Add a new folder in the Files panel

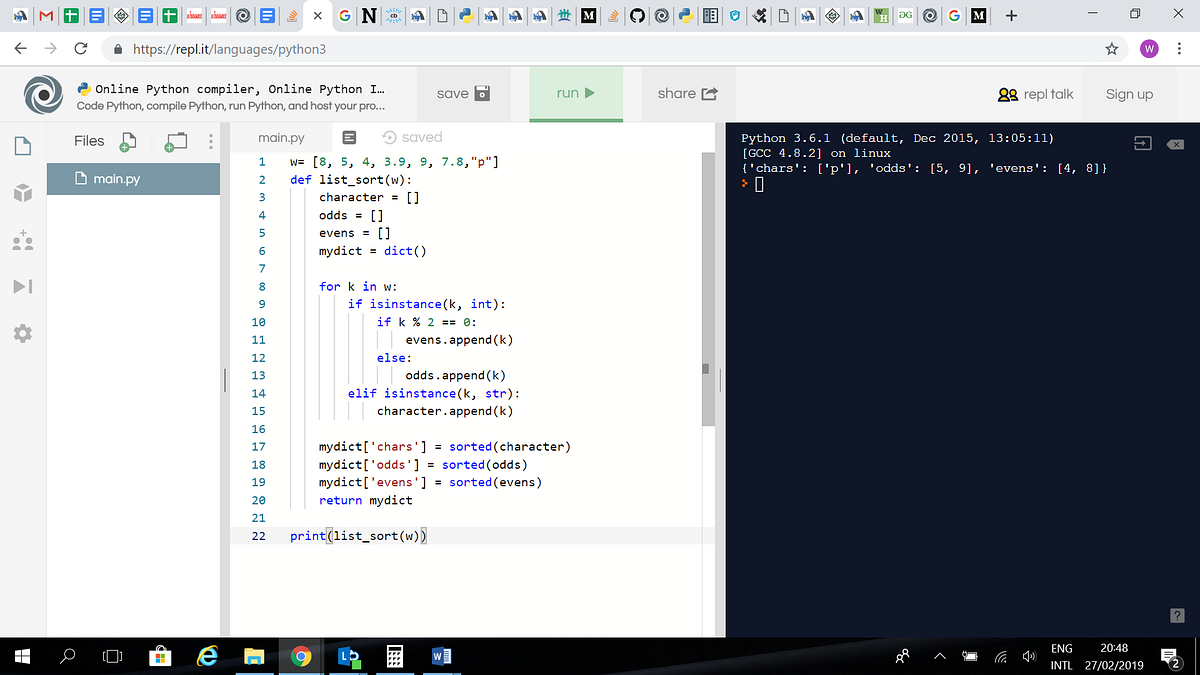pyautogui.click(x=176, y=141)
